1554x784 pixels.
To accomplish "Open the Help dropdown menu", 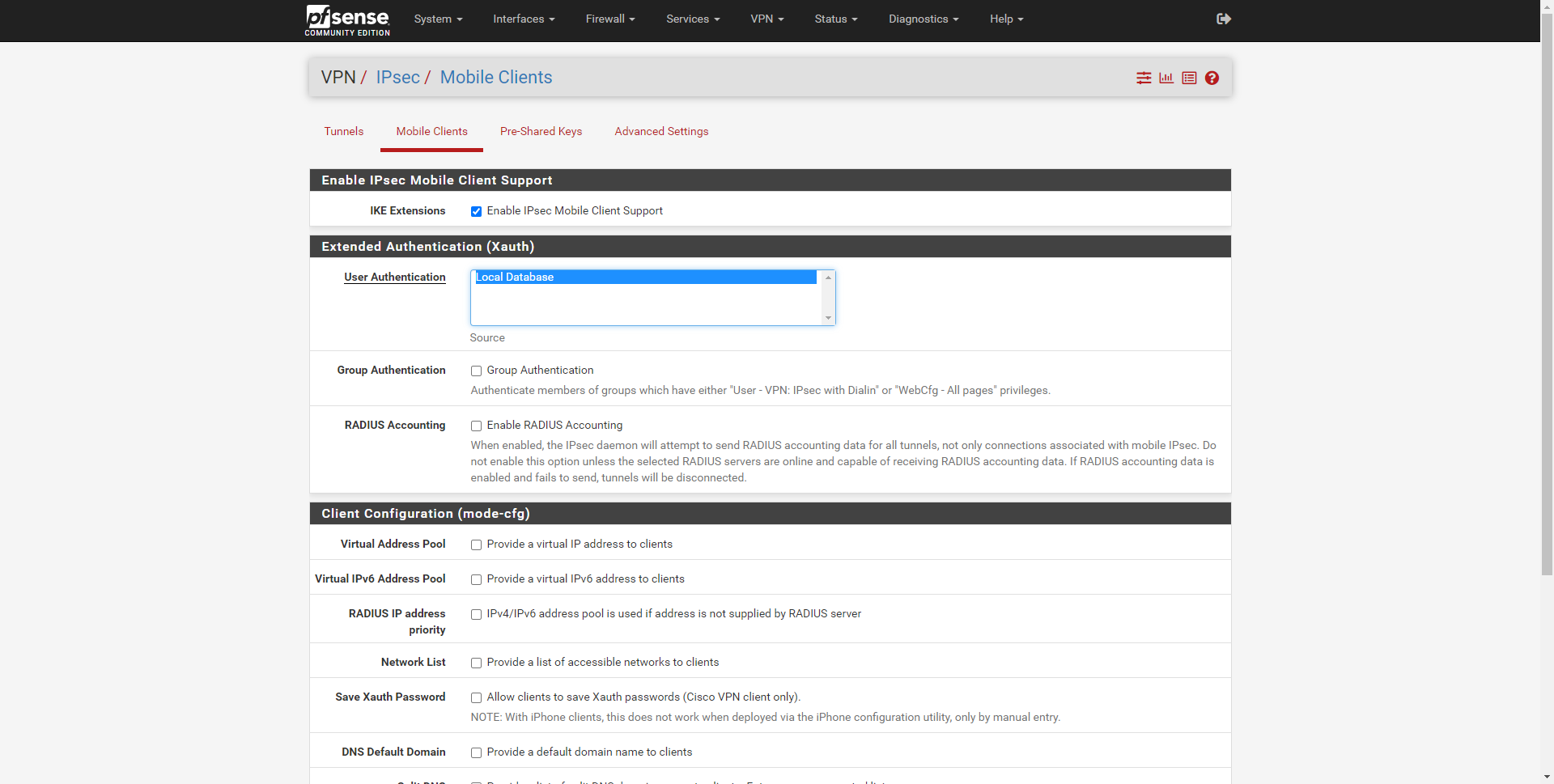I will (x=1007, y=19).
